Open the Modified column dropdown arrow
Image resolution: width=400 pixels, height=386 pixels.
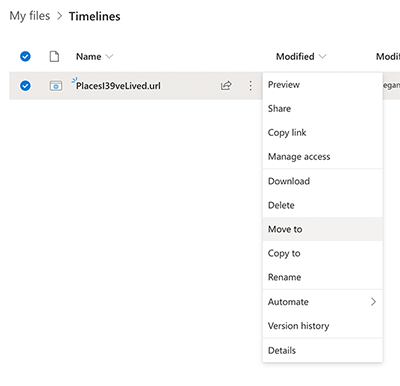tap(322, 56)
